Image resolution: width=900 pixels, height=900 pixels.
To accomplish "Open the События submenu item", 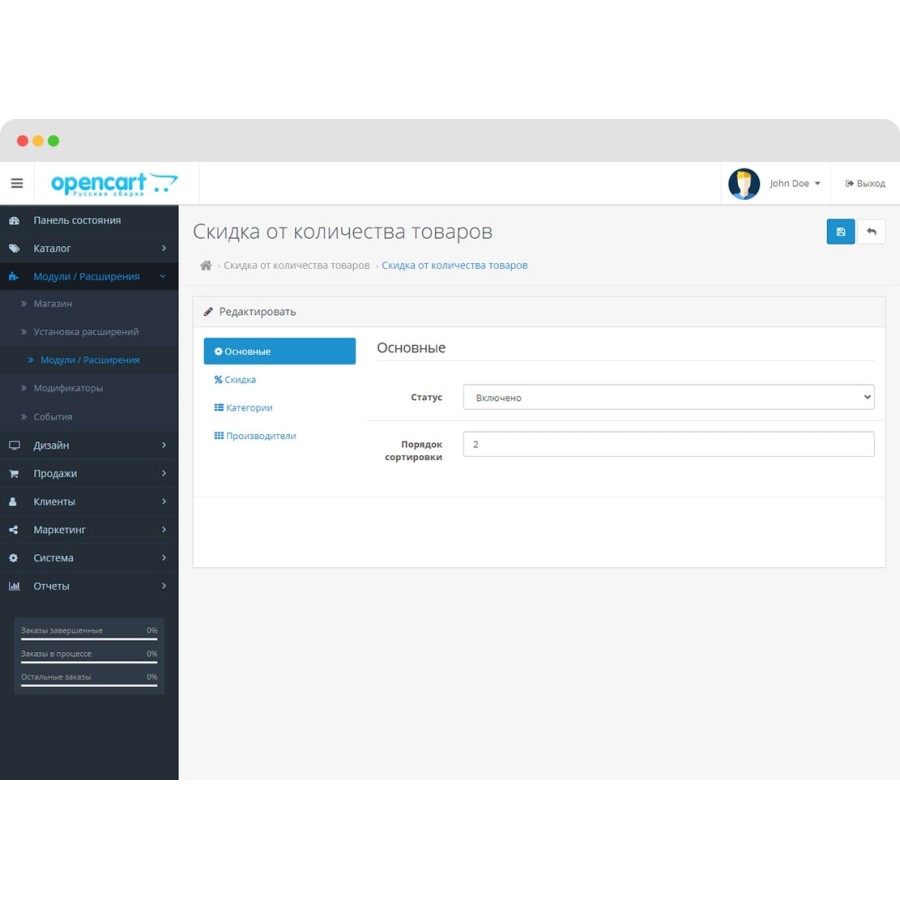I will [x=89, y=417].
